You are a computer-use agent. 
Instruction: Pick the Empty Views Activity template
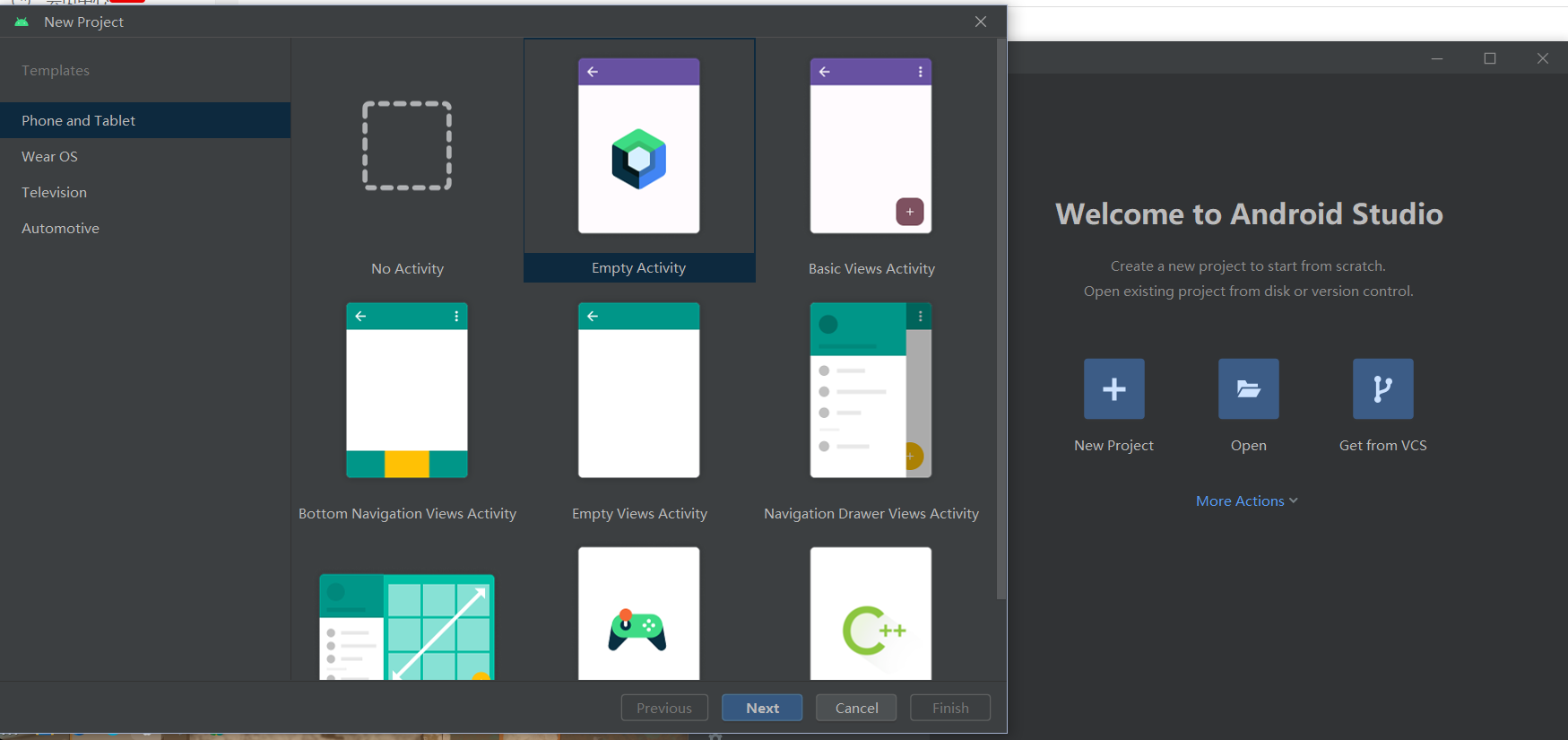pyautogui.click(x=639, y=390)
